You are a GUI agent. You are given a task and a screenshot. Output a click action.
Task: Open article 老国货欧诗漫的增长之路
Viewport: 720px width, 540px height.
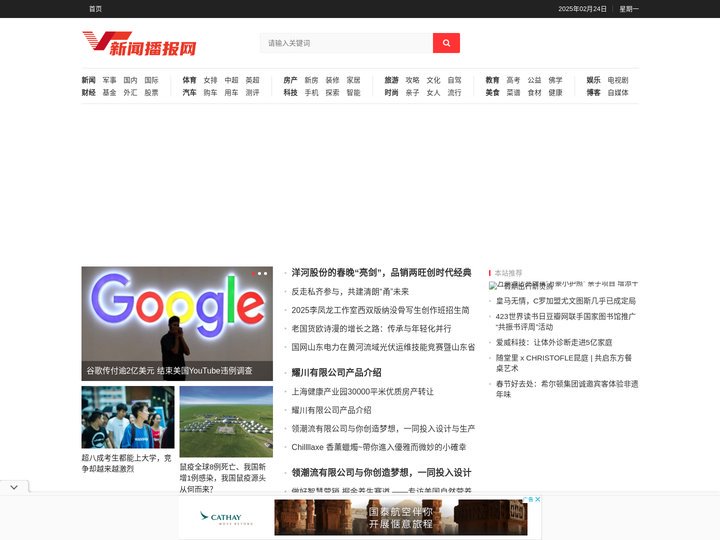point(371,328)
